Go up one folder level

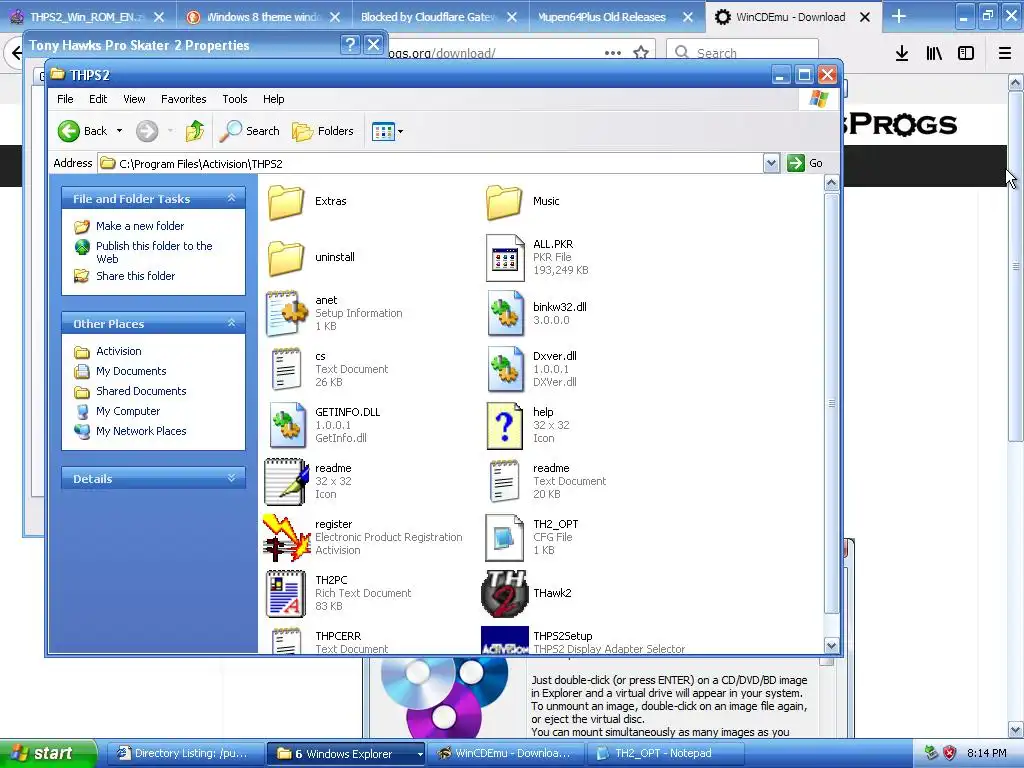pos(195,131)
